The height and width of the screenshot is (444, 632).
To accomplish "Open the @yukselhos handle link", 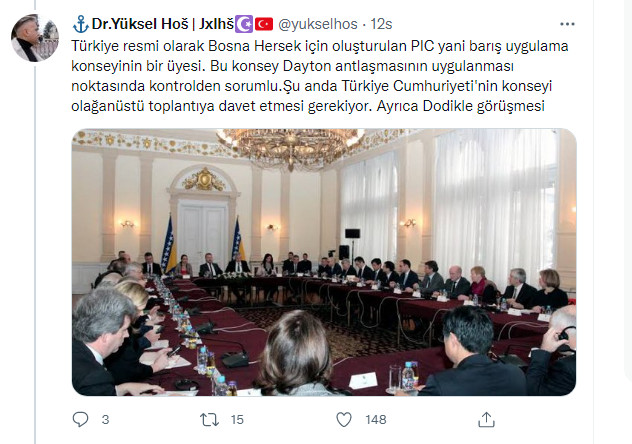I will point(318,24).
